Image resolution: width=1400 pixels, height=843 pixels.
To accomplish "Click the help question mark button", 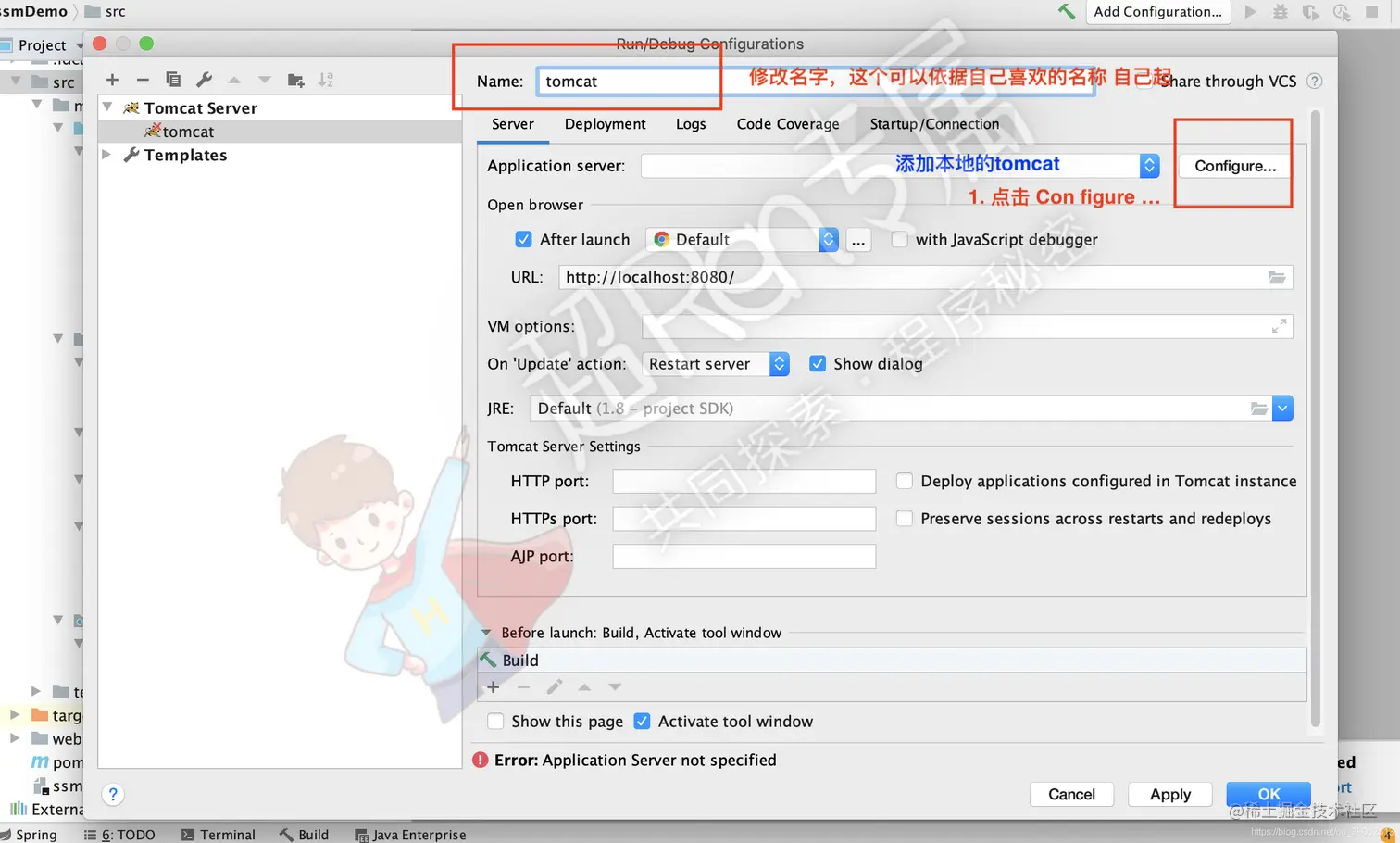I will 113,794.
